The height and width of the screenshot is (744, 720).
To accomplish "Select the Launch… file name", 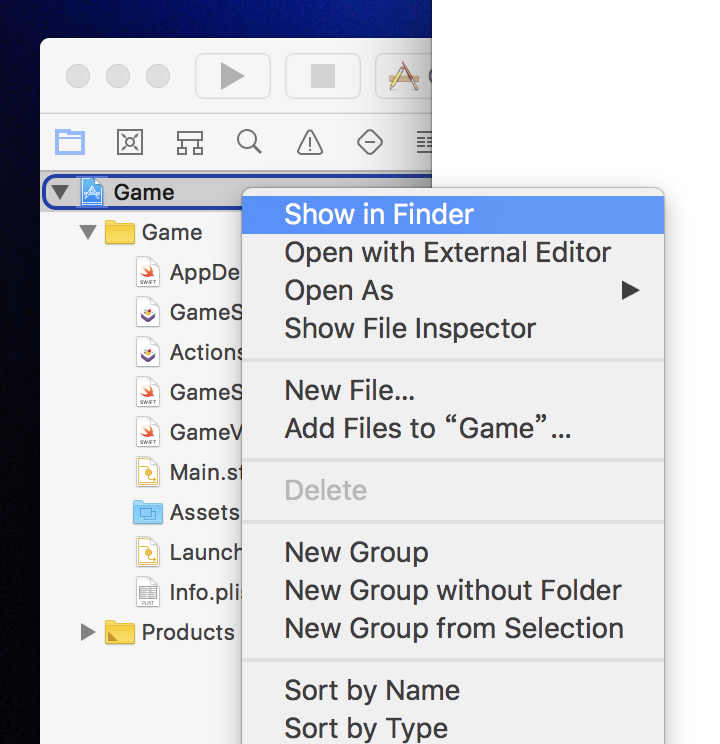I will (x=206, y=552).
